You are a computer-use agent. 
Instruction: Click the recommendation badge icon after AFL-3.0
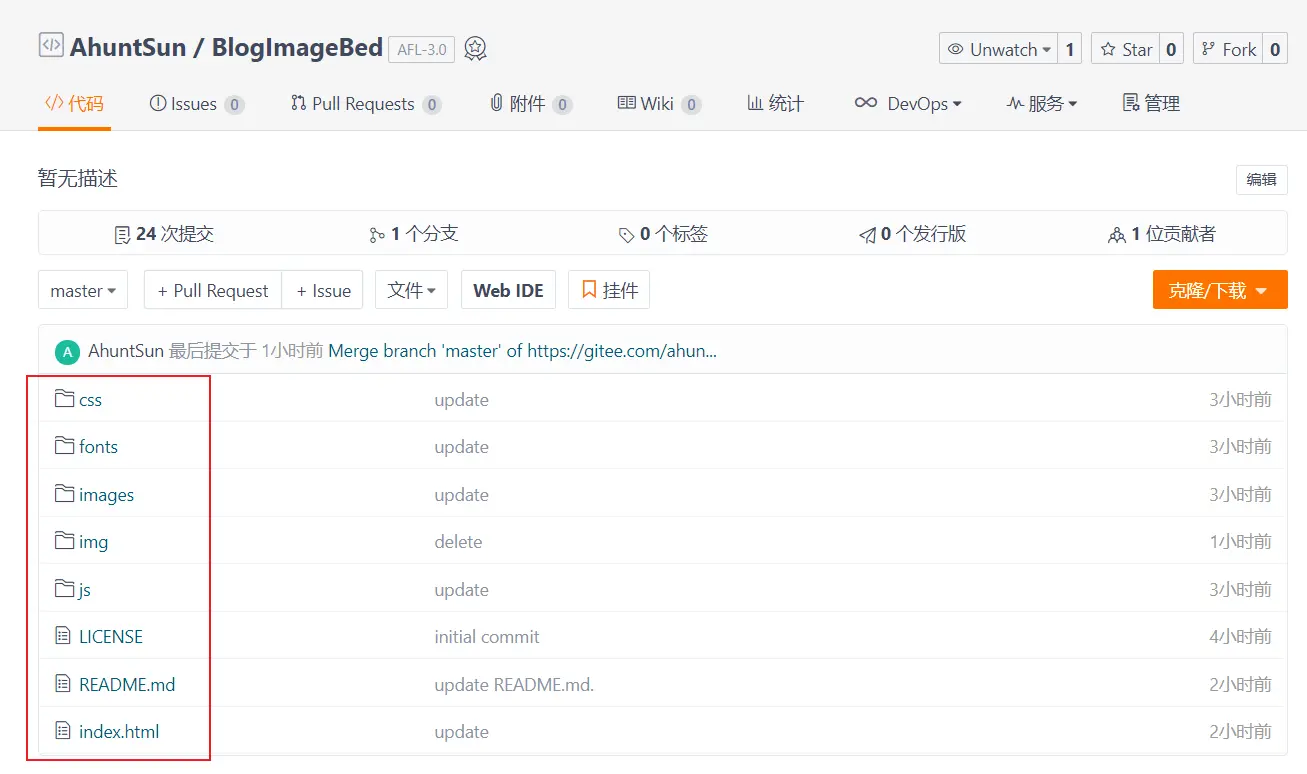point(476,48)
